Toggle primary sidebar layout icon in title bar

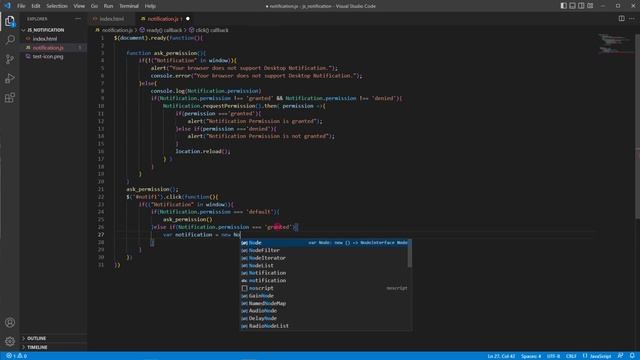click(x=564, y=6)
